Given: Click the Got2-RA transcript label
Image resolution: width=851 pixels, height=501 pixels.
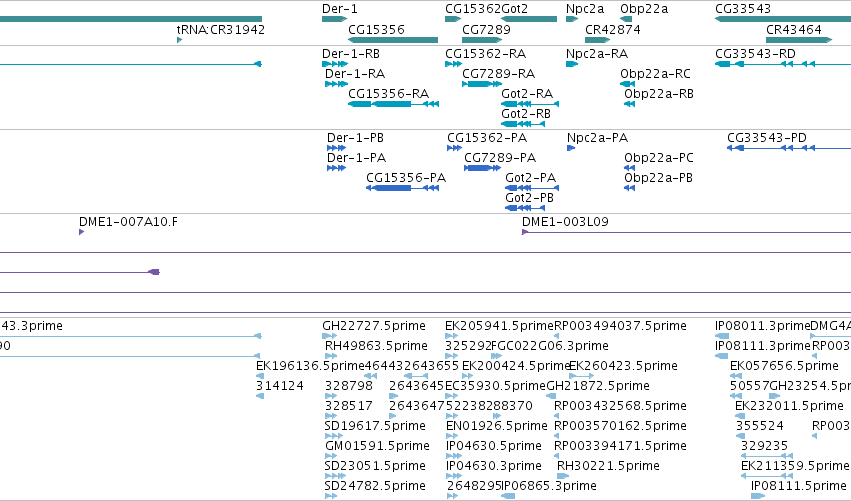Looking at the screenshot, I should (527, 94).
